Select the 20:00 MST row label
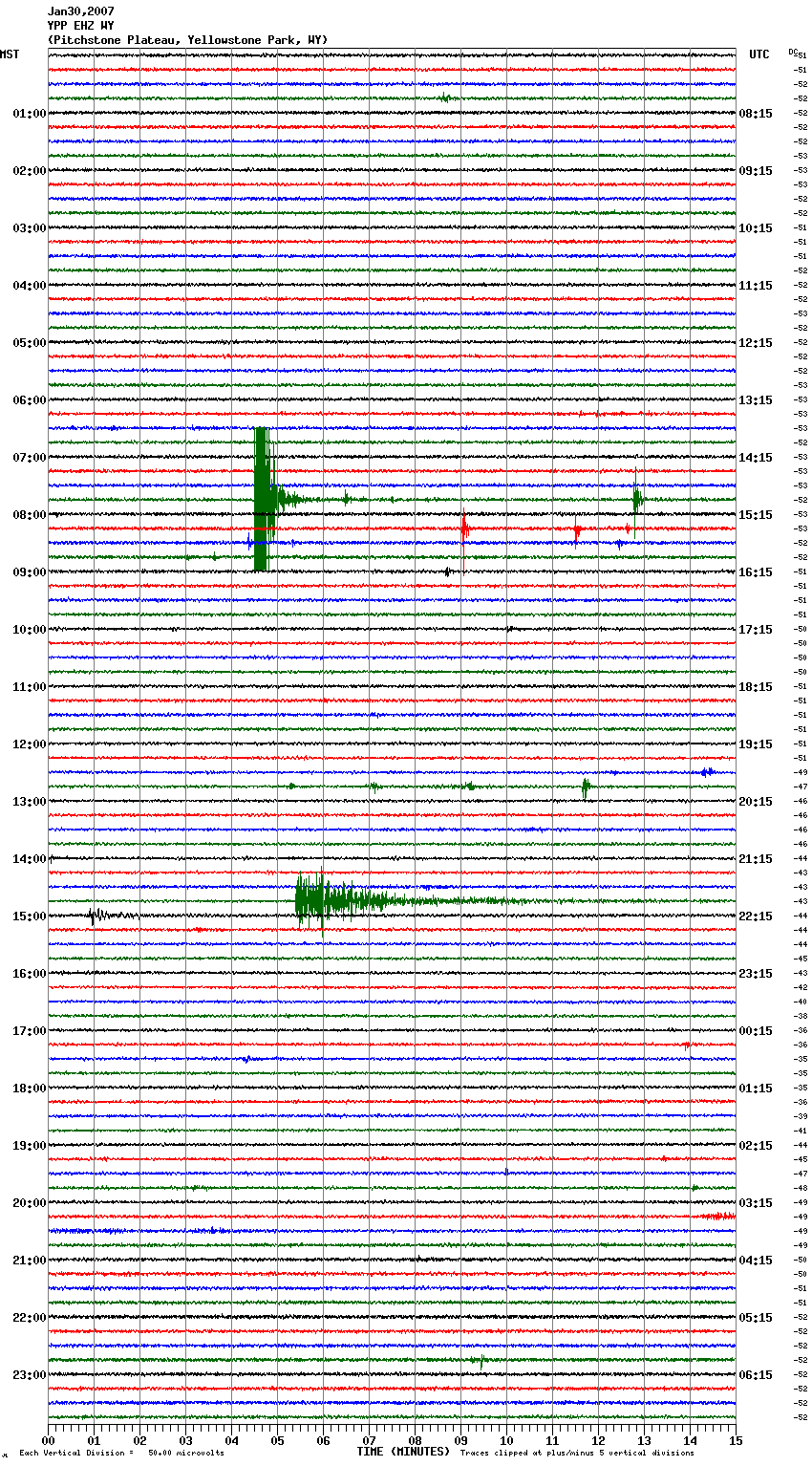This screenshot has height=1466, width=812. 29,1203
